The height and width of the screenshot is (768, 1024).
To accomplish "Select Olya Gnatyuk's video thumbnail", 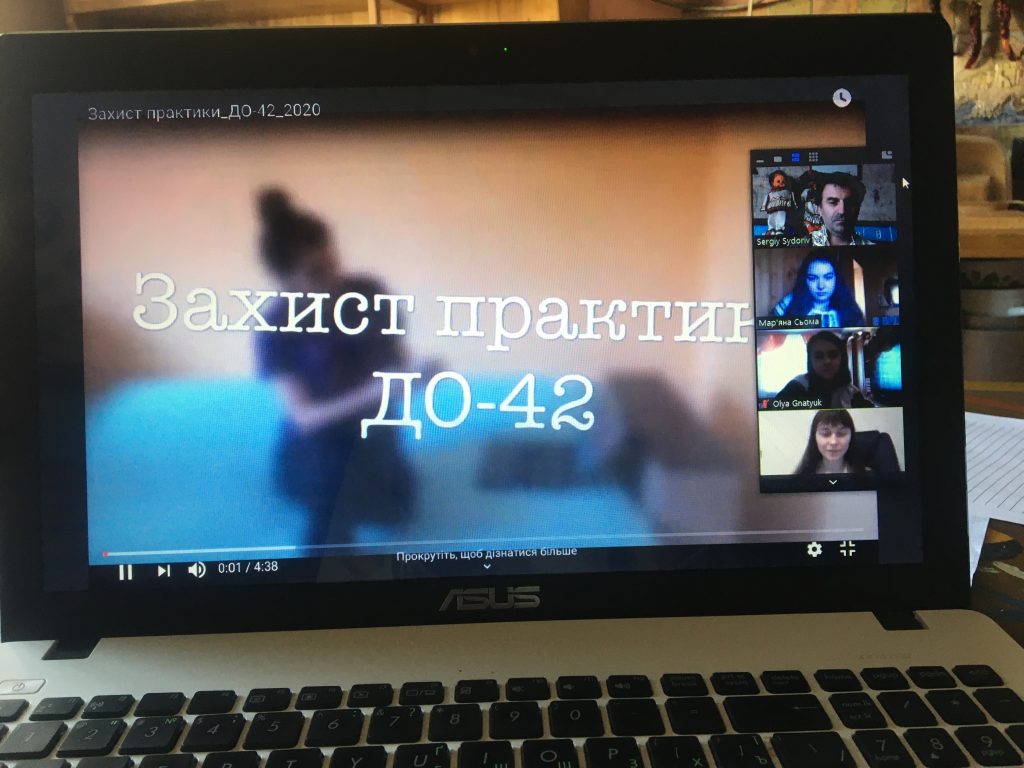I will point(829,369).
